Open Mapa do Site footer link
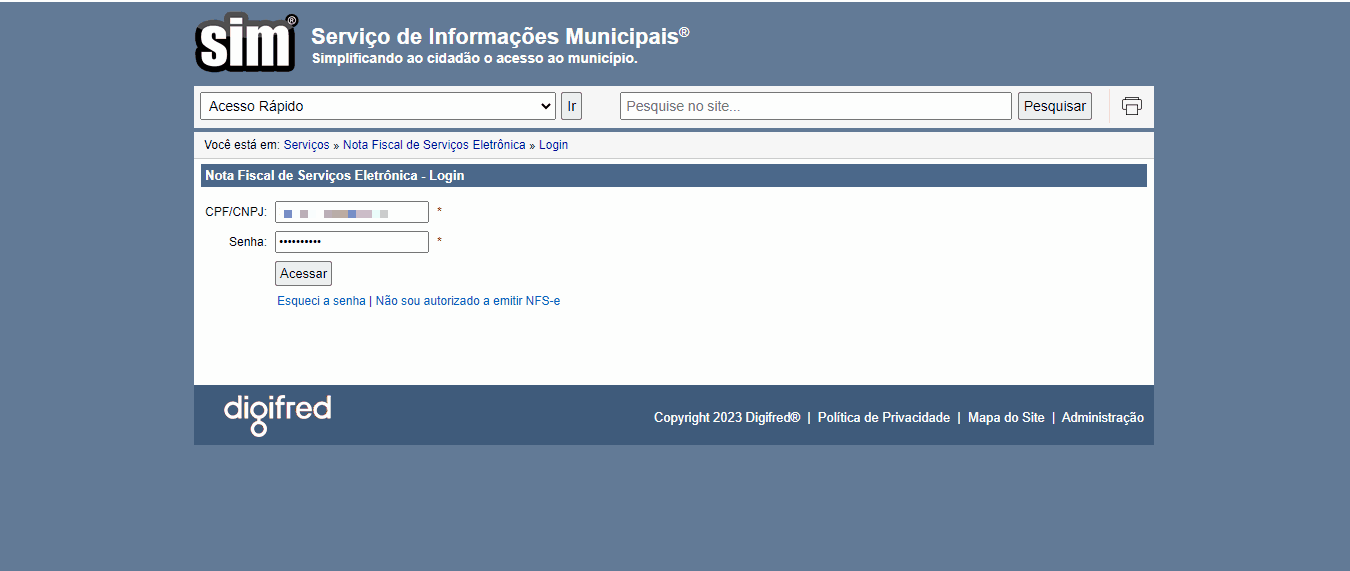 click(x=1006, y=418)
